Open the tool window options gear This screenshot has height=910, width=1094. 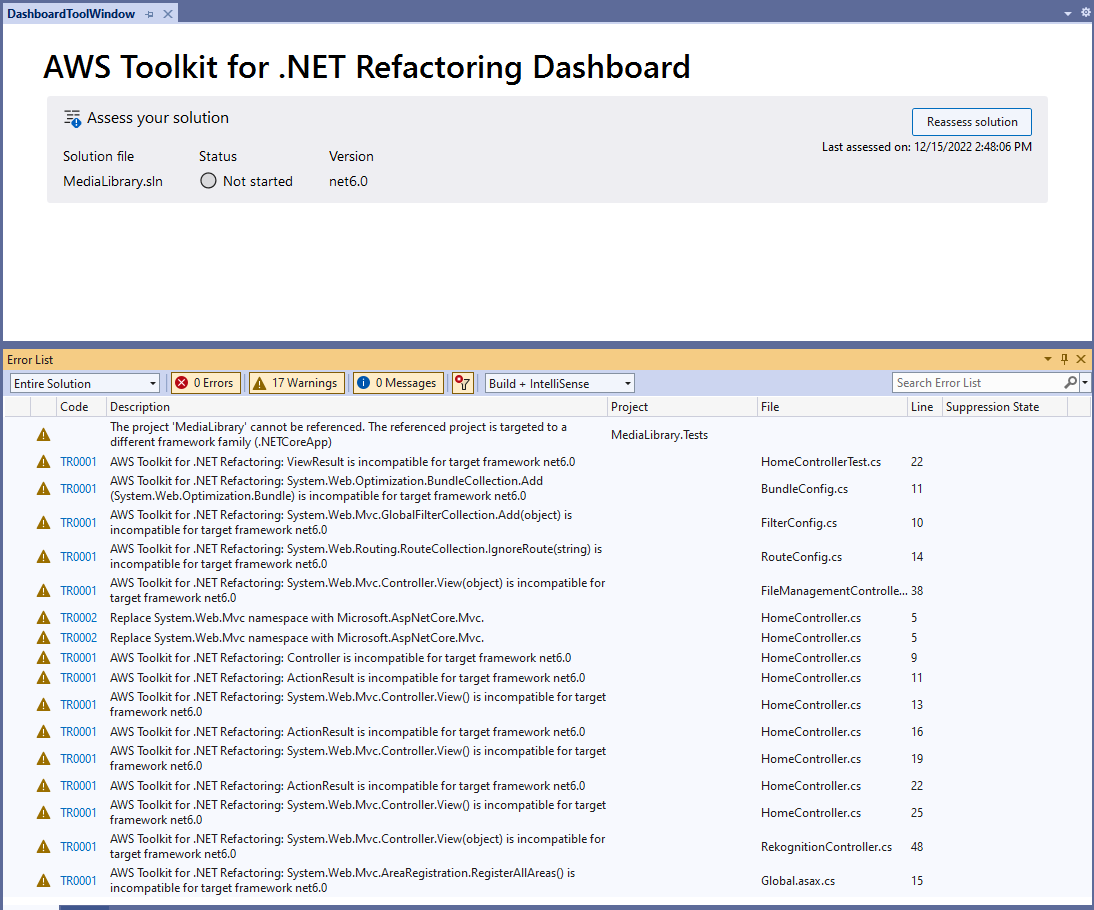click(x=1086, y=13)
